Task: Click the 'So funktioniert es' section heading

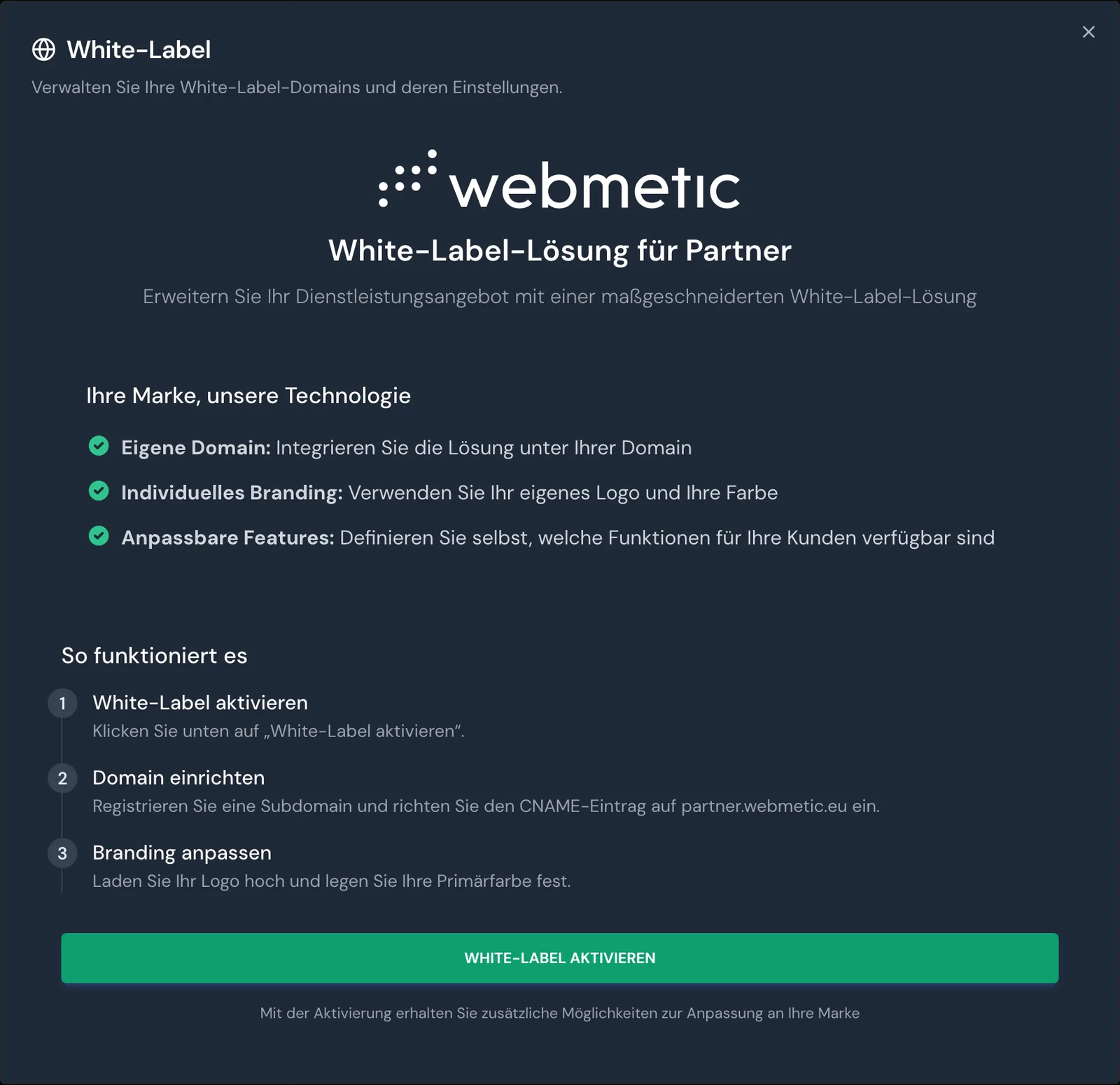Action: pyautogui.click(x=154, y=655)
